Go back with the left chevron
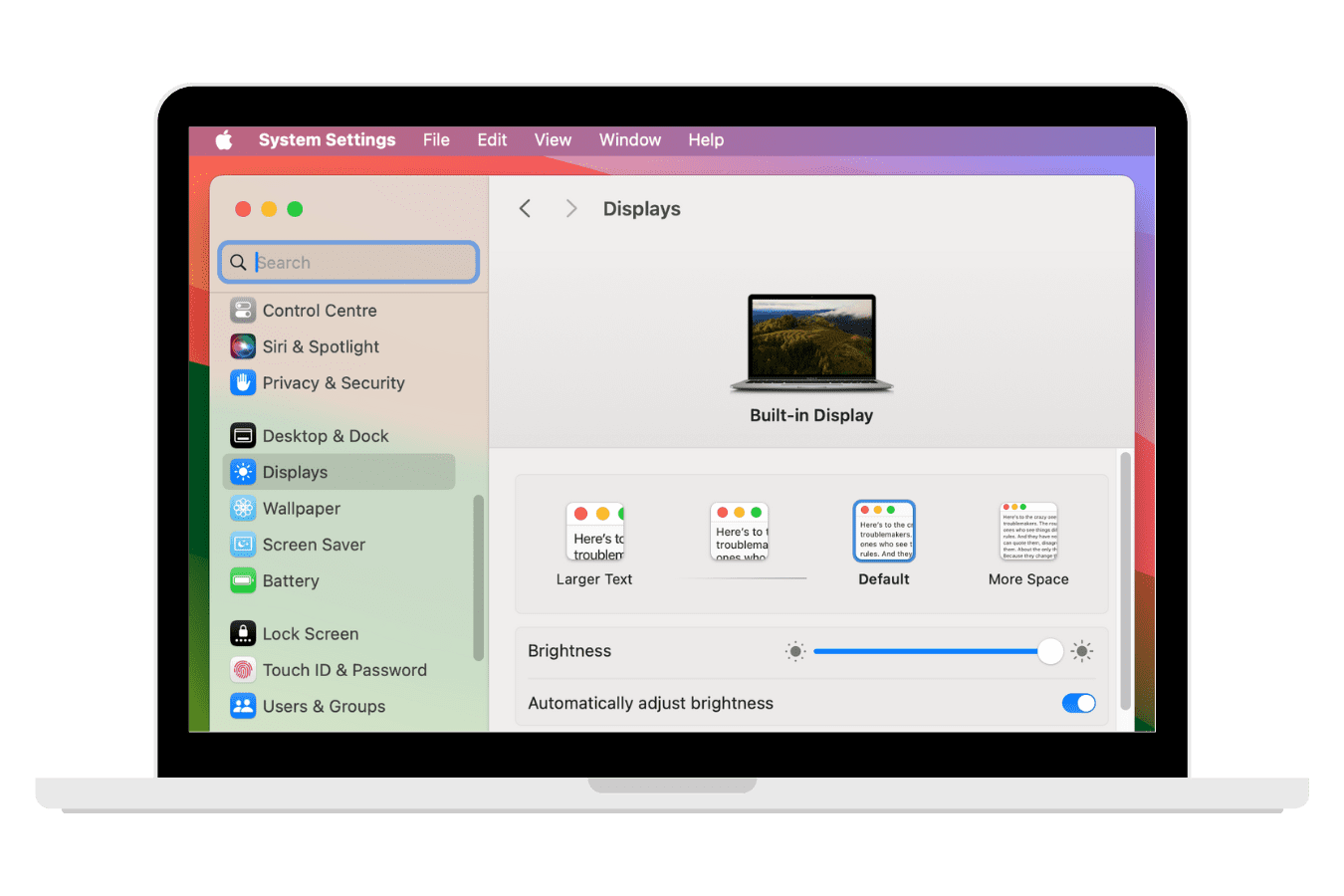The height and width of the screenshot is (896, 1344). [x=525, y=208]
